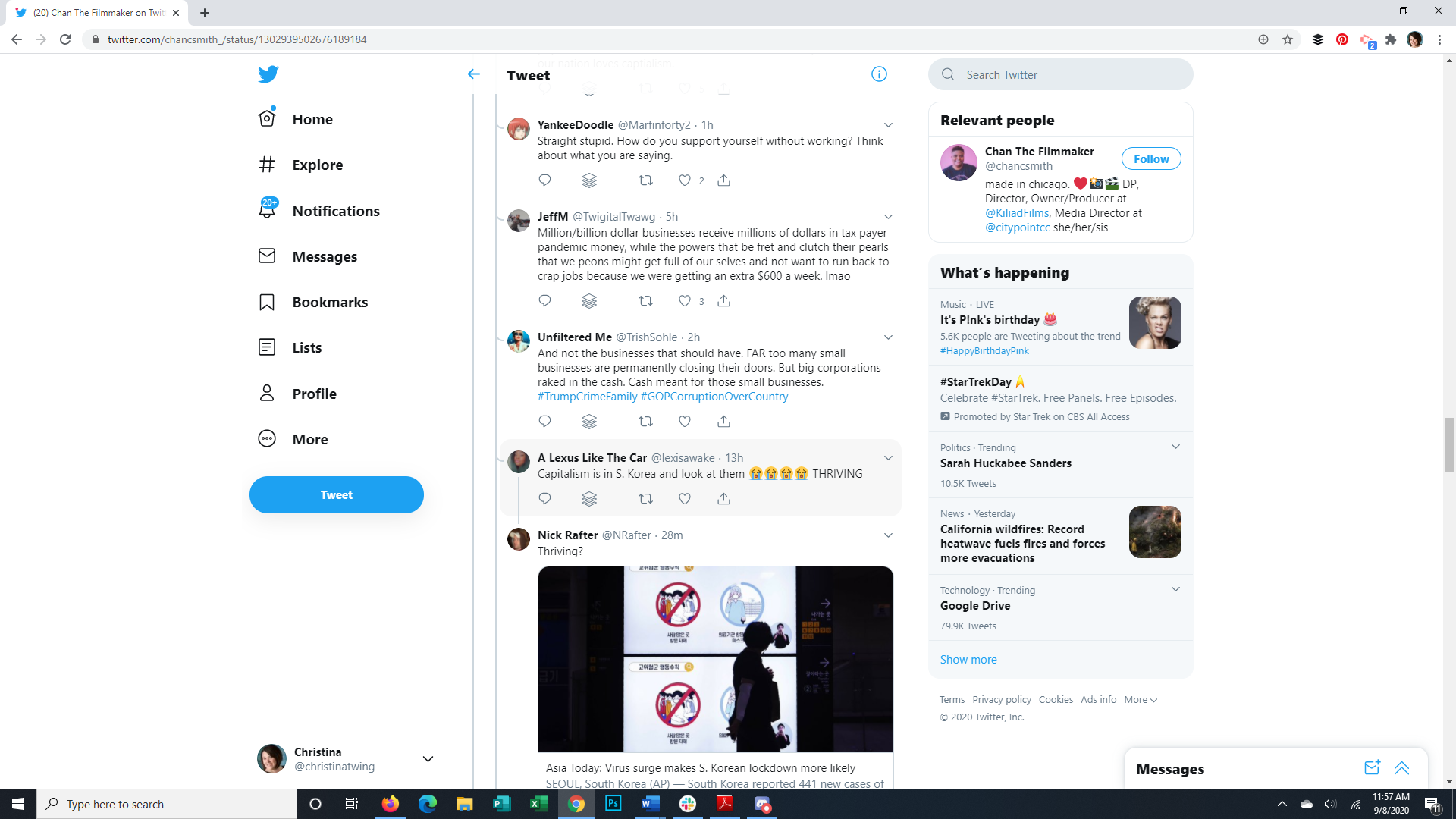Retweet JeffM's tweet

[x=645, y=301]
